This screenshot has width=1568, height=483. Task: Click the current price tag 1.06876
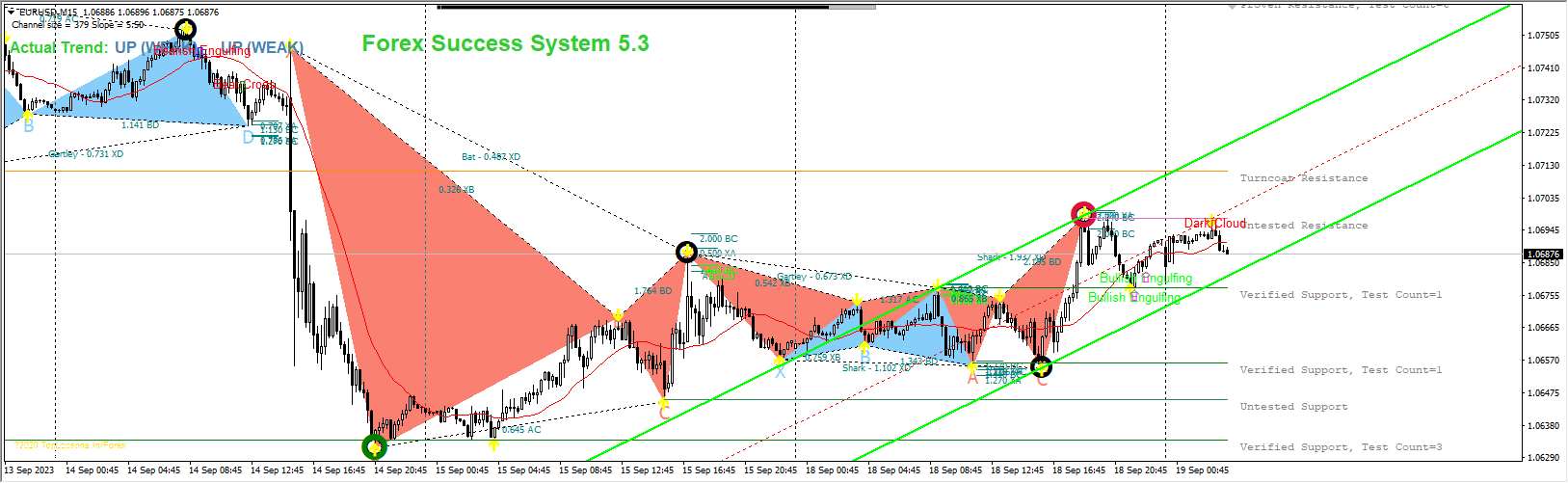1543,255
